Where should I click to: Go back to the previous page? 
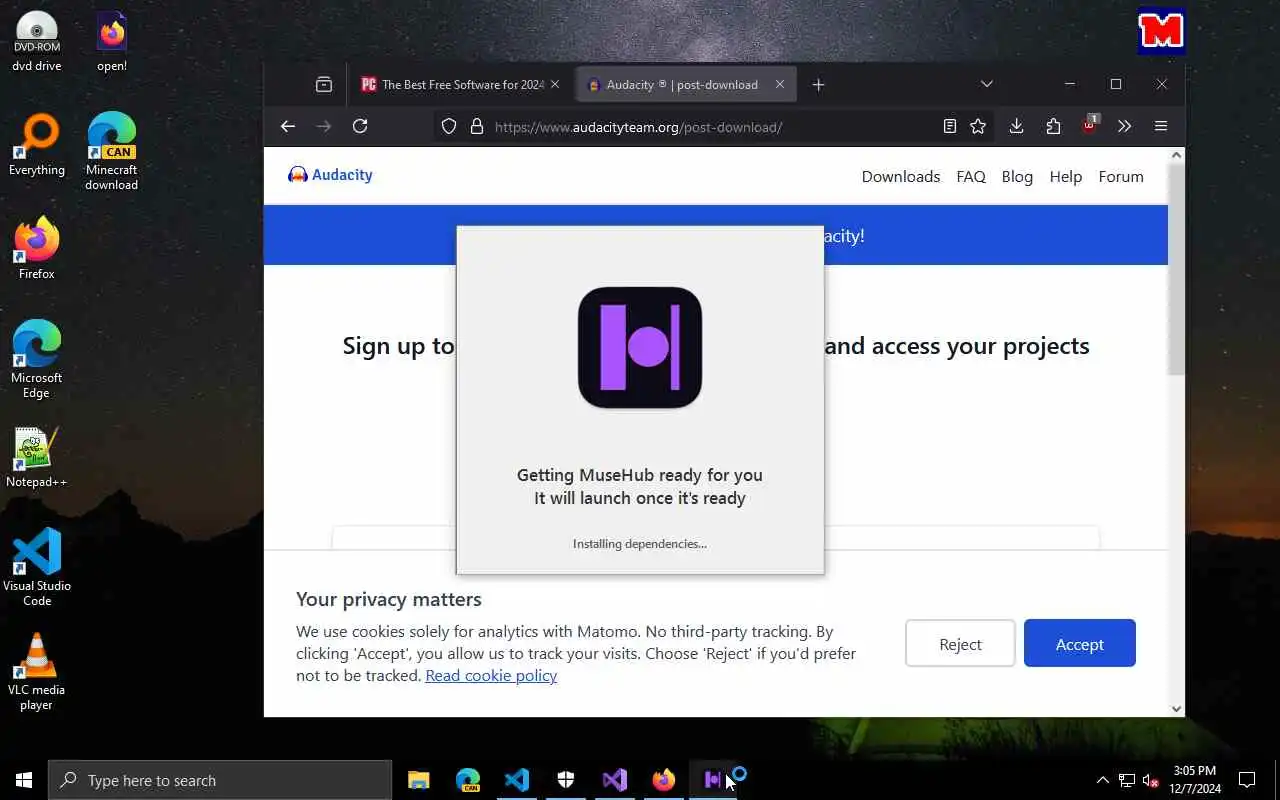288,126
